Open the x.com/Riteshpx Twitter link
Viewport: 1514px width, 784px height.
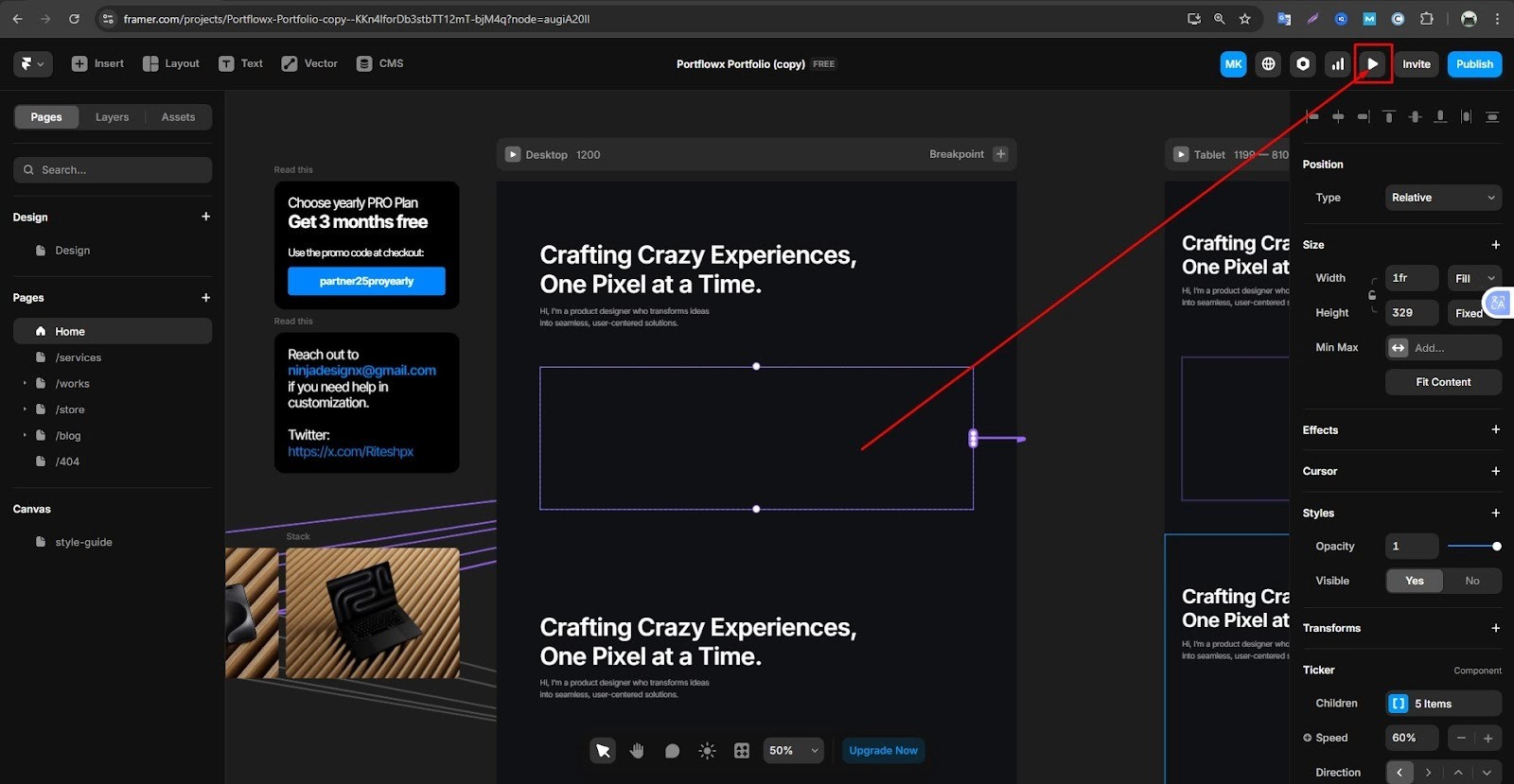point(350,452)
